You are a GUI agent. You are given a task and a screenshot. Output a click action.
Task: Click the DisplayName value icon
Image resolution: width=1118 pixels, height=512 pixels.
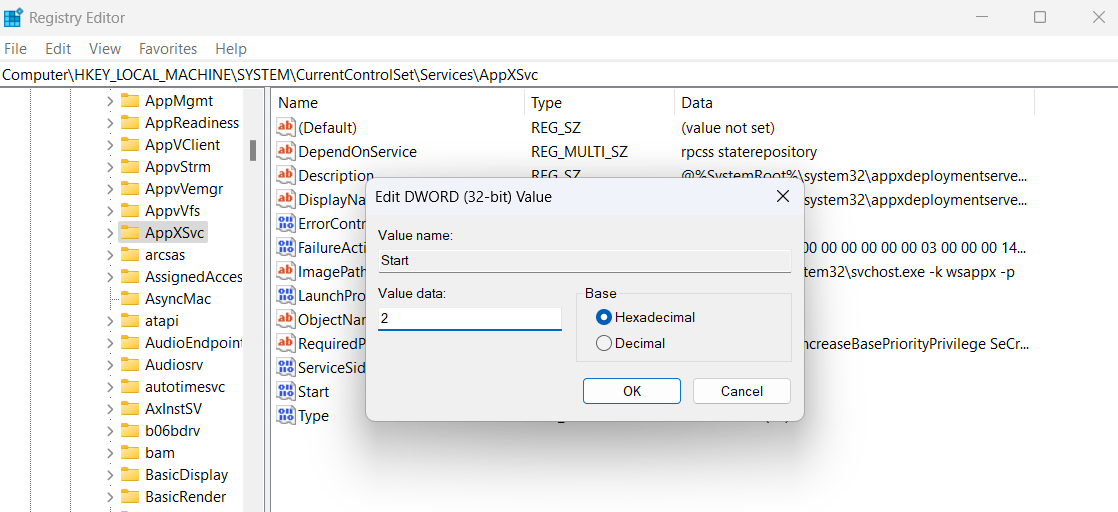pyautogui.click(x=286, y=200)
